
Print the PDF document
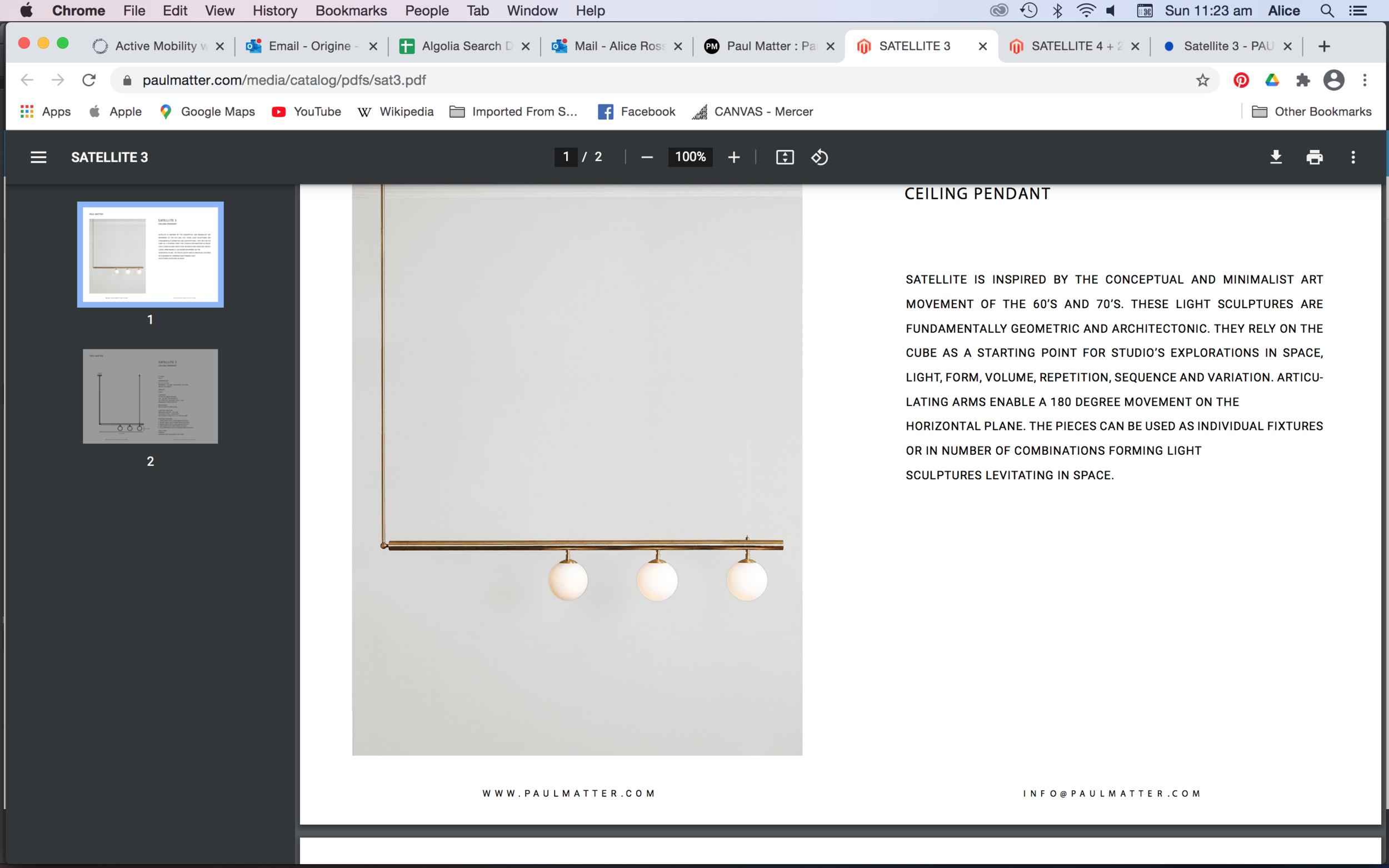tap(1314, 157)
